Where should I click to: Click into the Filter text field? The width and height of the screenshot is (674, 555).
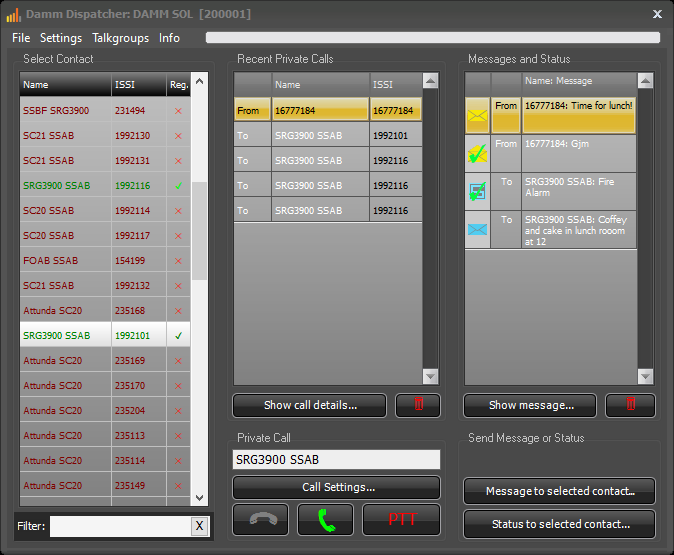pos(120,526)
